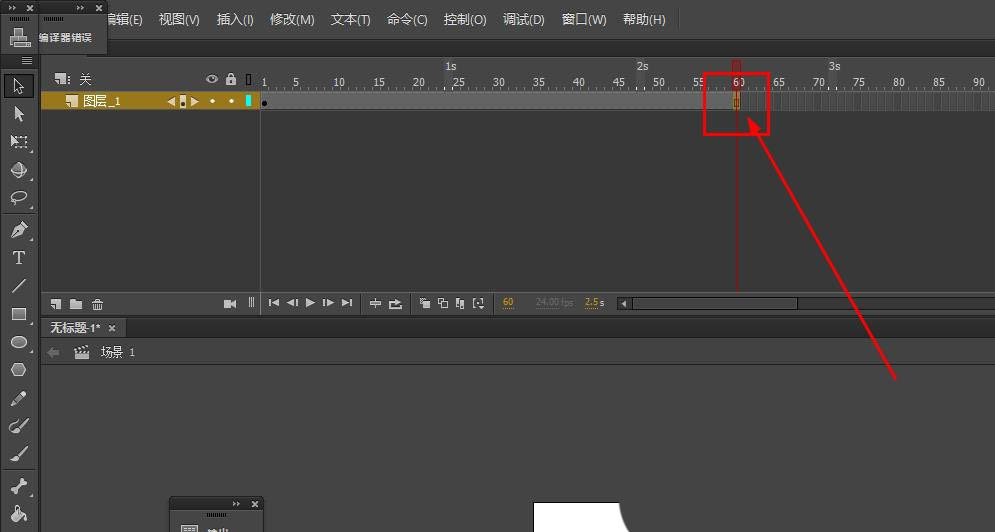Click the frame rate 24.00 fps value
The height and width of the screenshot is (532, 995).
554,303
